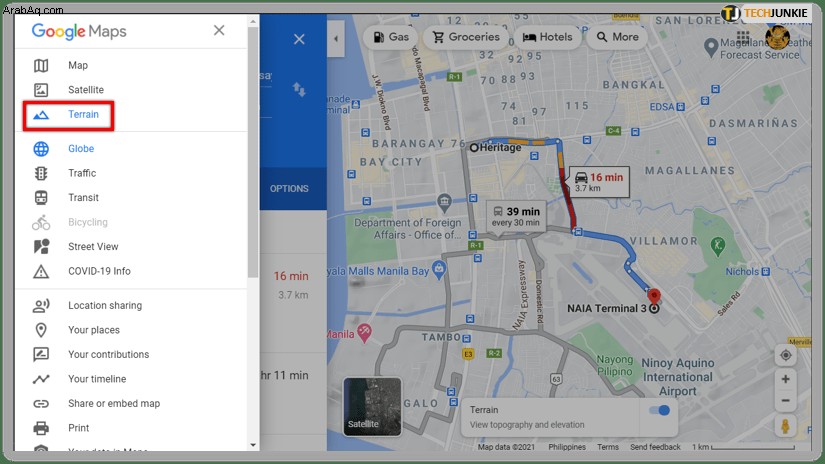Click the Transit train icon

[x=41, y=198]
